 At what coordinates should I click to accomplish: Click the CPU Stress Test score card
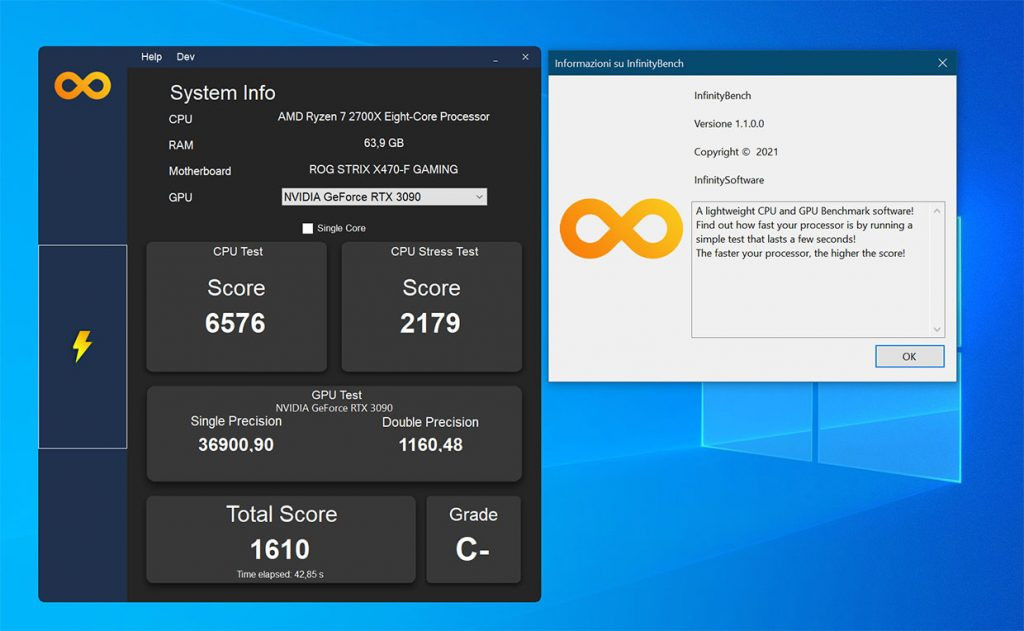(432, 307)
